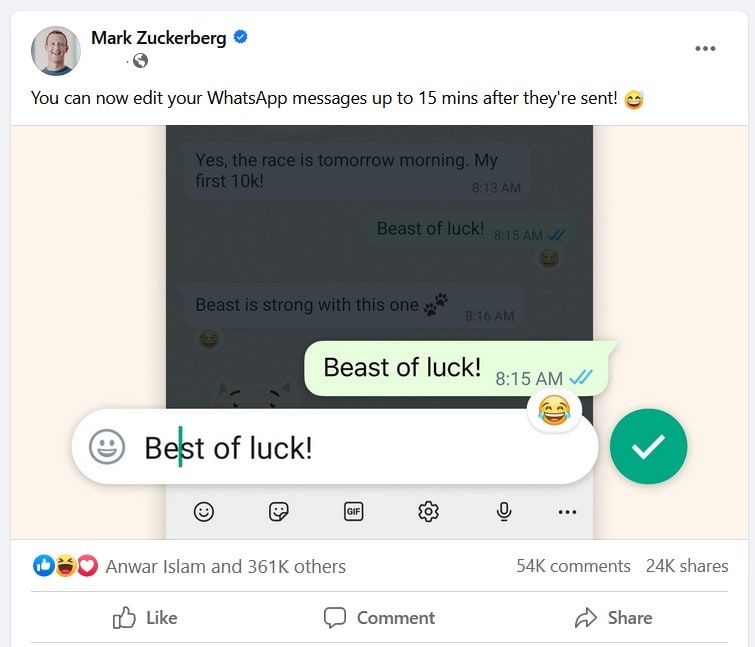Click Mark Zuckerberg's profile picture
This screenshot has width=755, height=647.
coord(56,51)
